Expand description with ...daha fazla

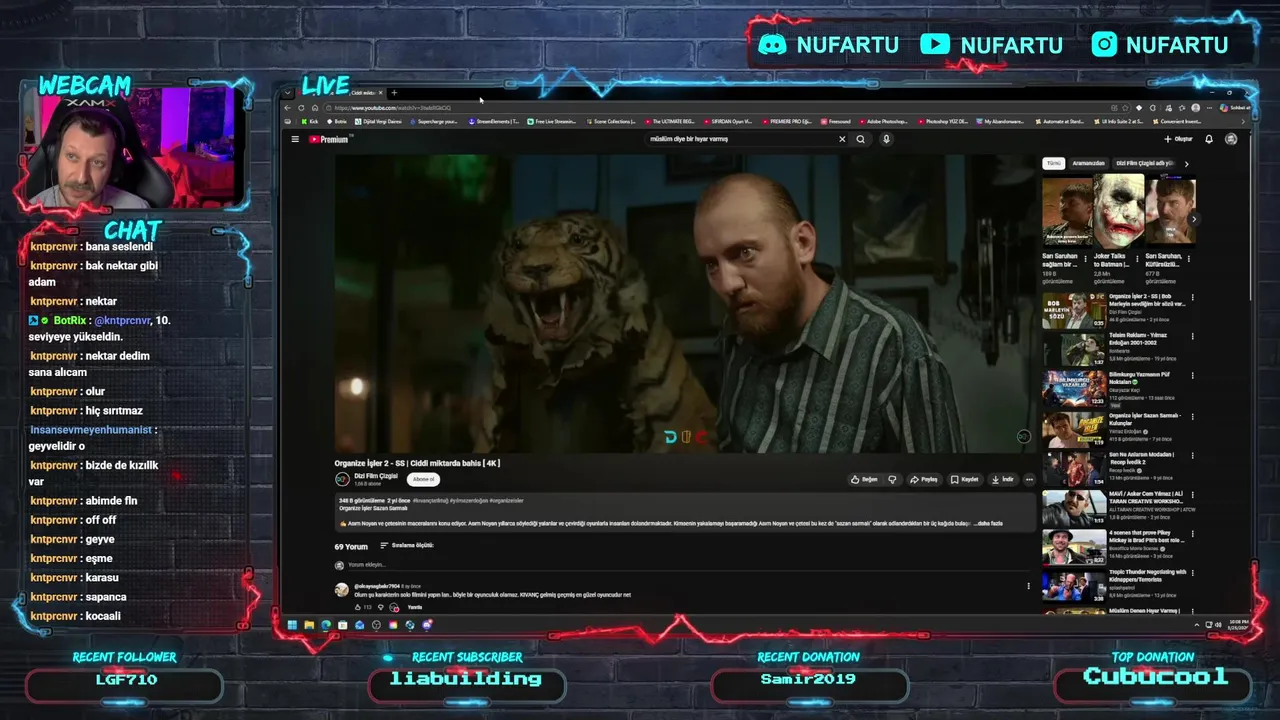(988, 523)
